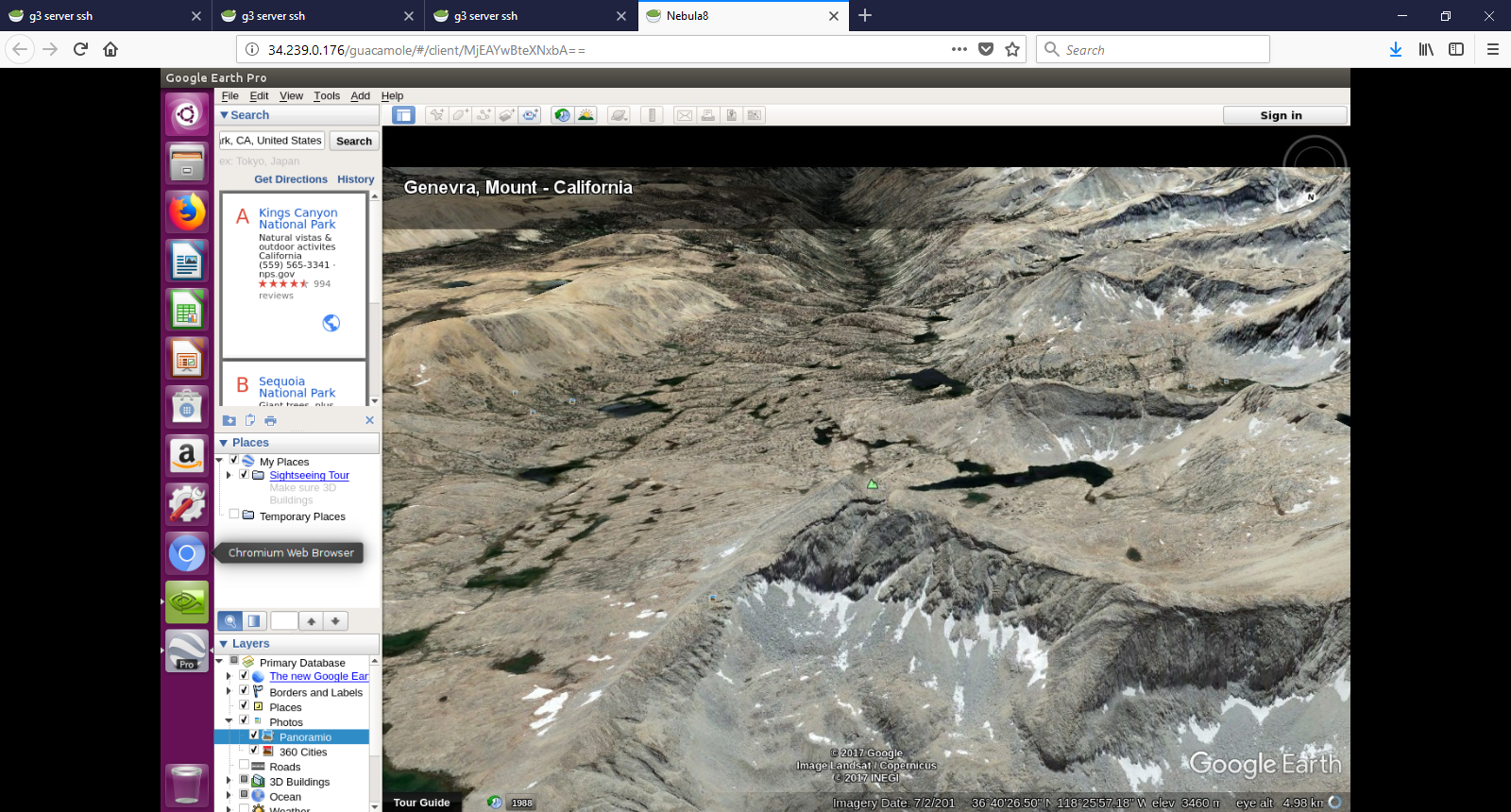Add a path from the toolbar
The height and width of the screenshot is (812, 1511).
[x=484, y=115]
